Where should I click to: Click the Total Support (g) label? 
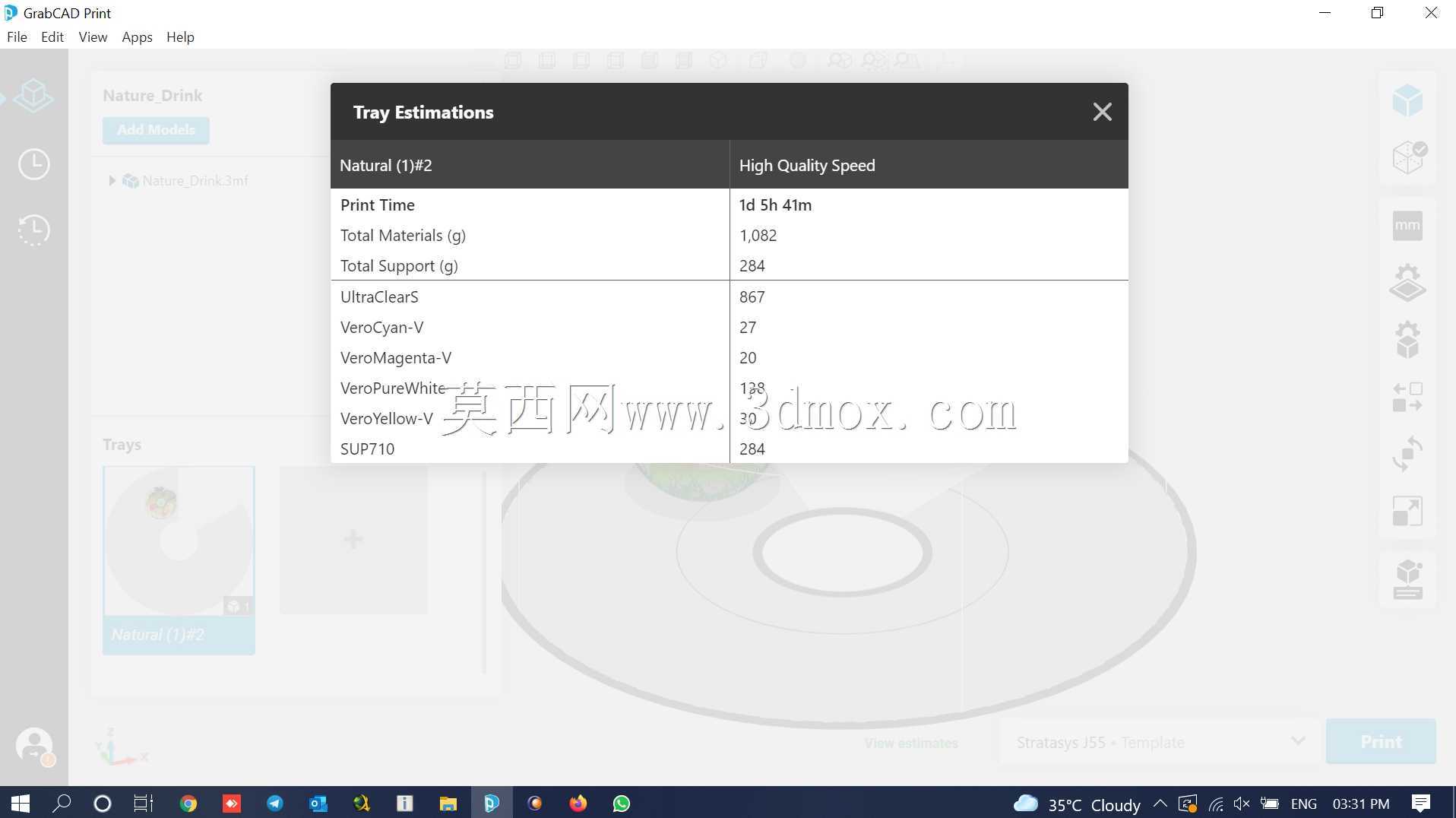[x=399, y=265]
